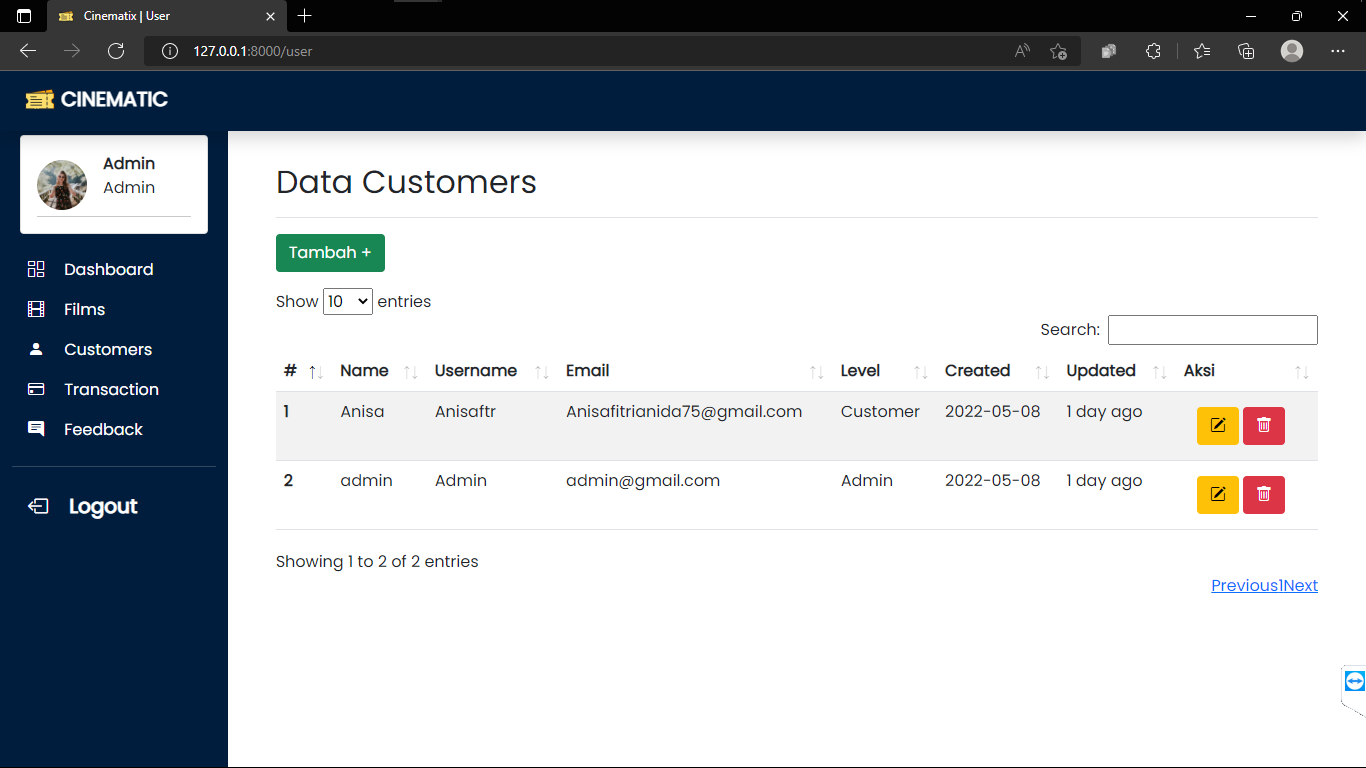
Task: Open the Read aloud icon in the address bar
Action: [x=1022, y=51]
